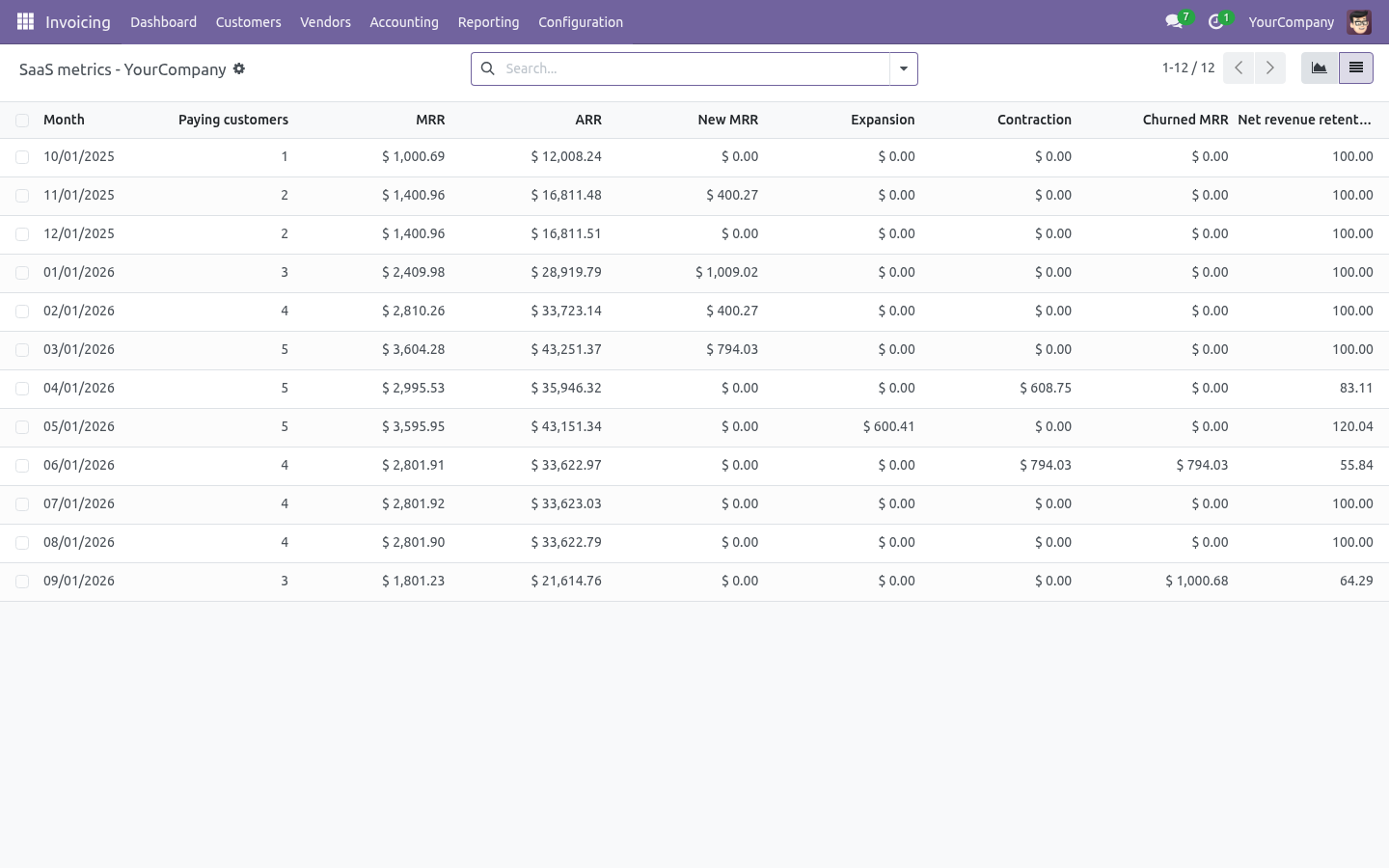The image size is (1389, 868).
Task: Open the YourCompany company switcher
Action: (1291, 21)
